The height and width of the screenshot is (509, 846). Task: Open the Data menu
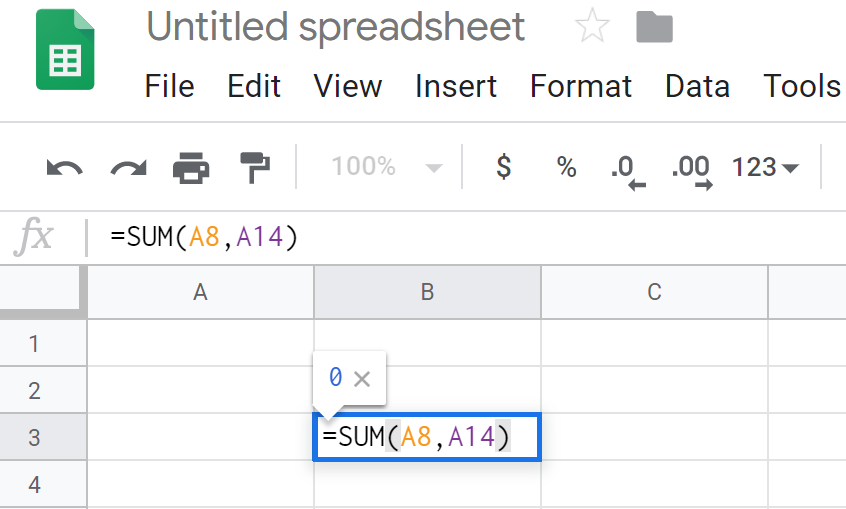pyautogui.click(x=697, y=86)
